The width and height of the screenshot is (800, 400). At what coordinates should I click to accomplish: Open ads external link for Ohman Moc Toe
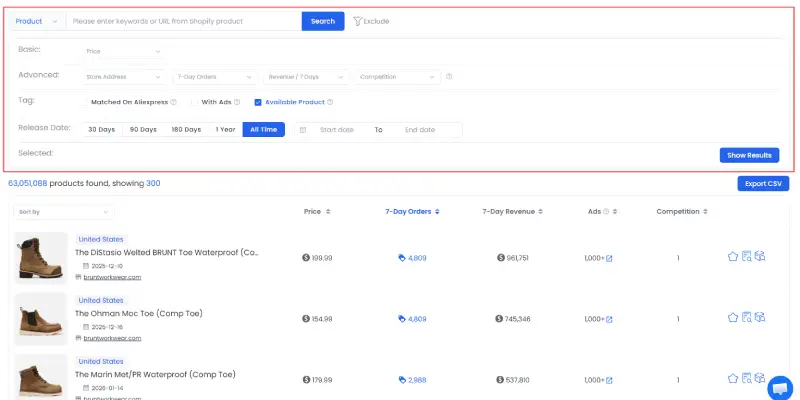coord(609,319)
